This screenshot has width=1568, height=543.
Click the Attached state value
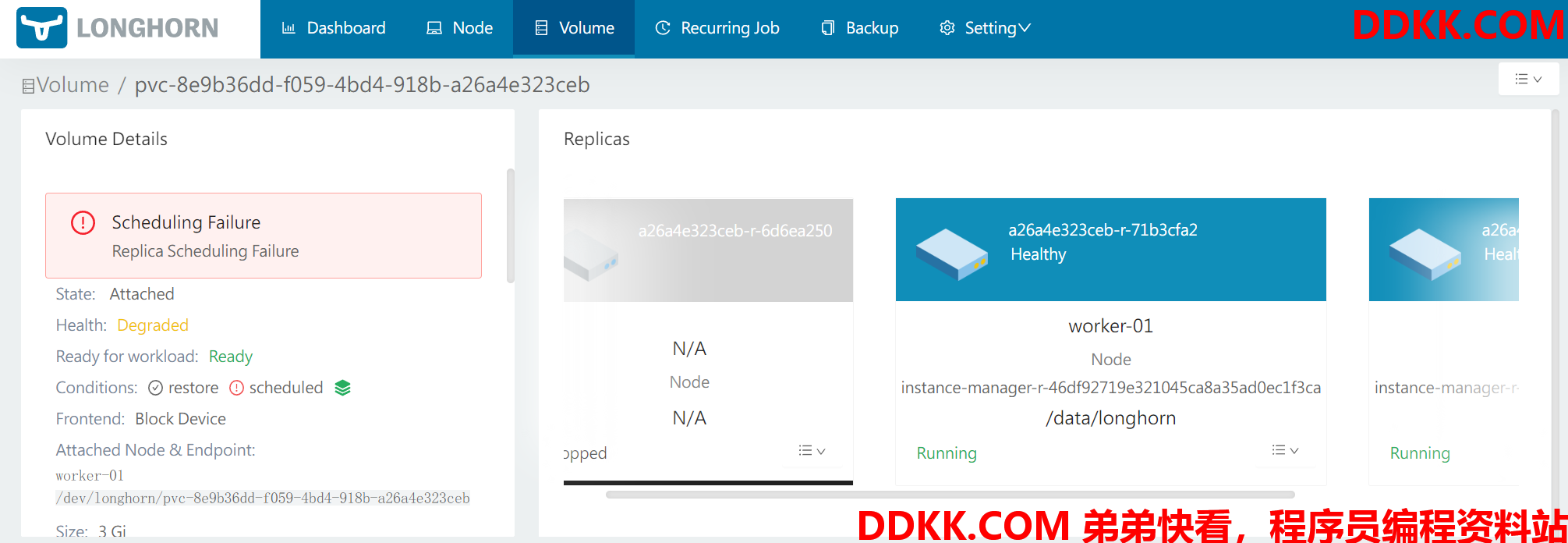[142, 294]
